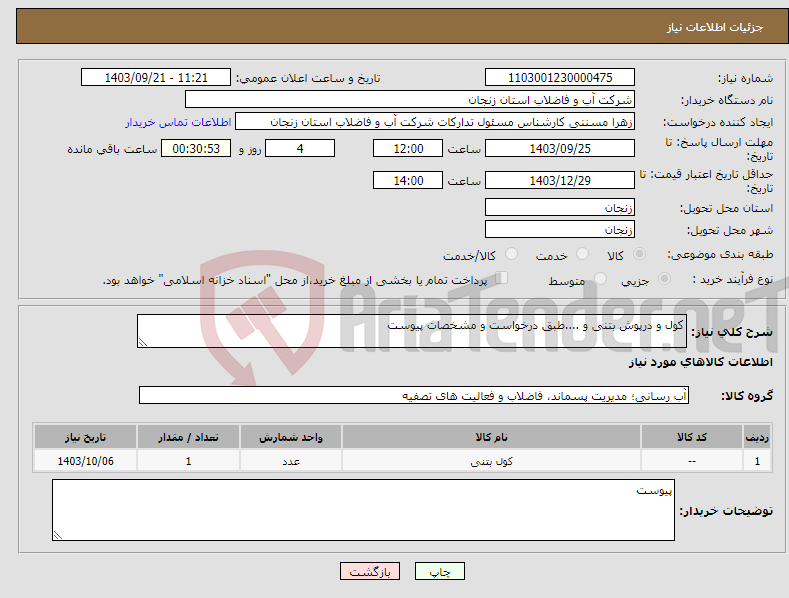This screenshot has height=598, width=789.
Task: Open buyer contact info link
Action: click(x=178, y=122)
